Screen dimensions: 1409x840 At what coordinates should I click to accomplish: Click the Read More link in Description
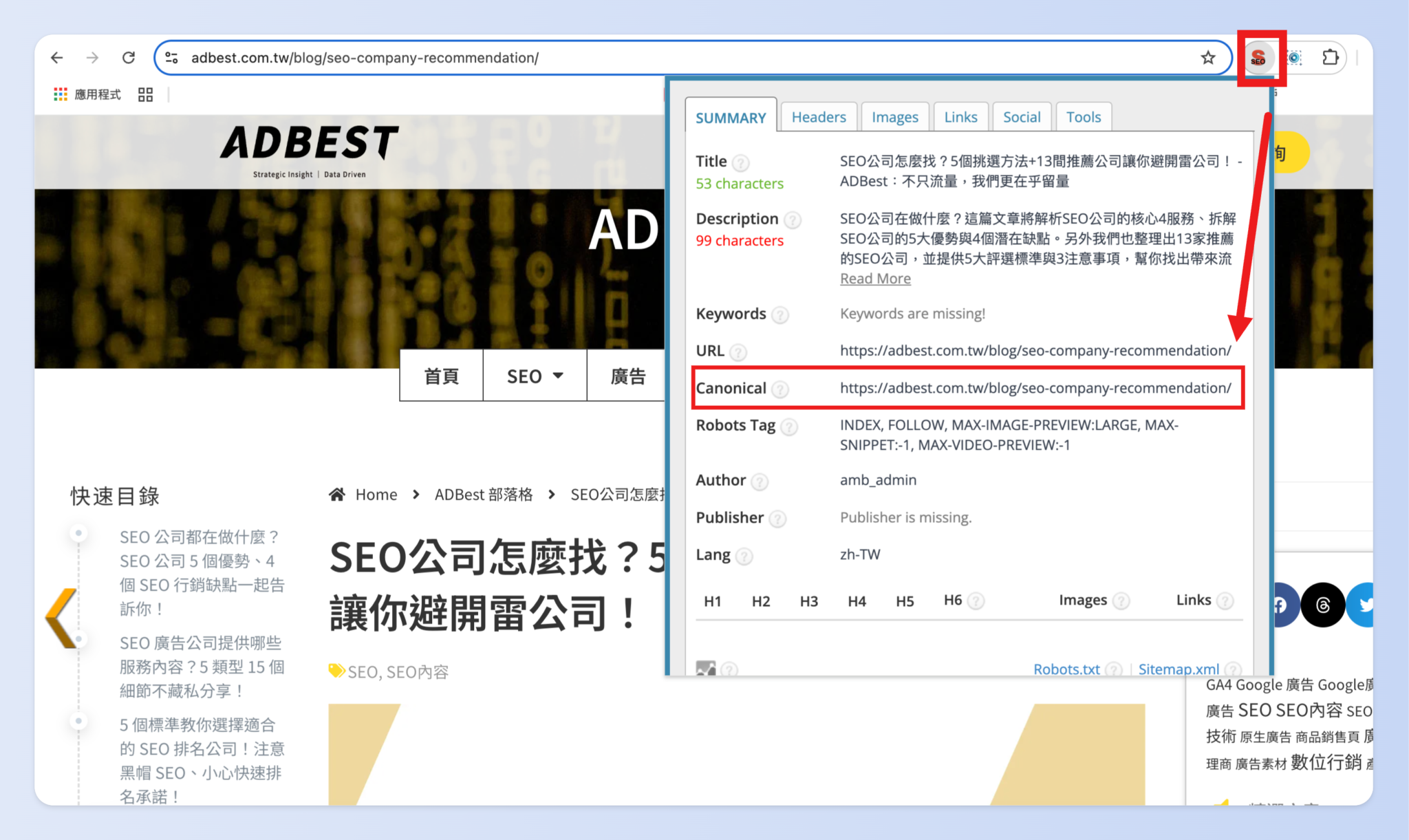point(874,278)
